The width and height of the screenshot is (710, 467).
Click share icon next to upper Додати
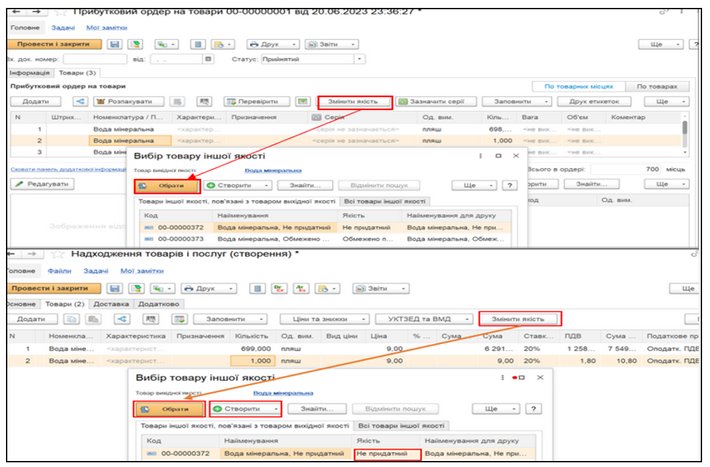[78, 102]
